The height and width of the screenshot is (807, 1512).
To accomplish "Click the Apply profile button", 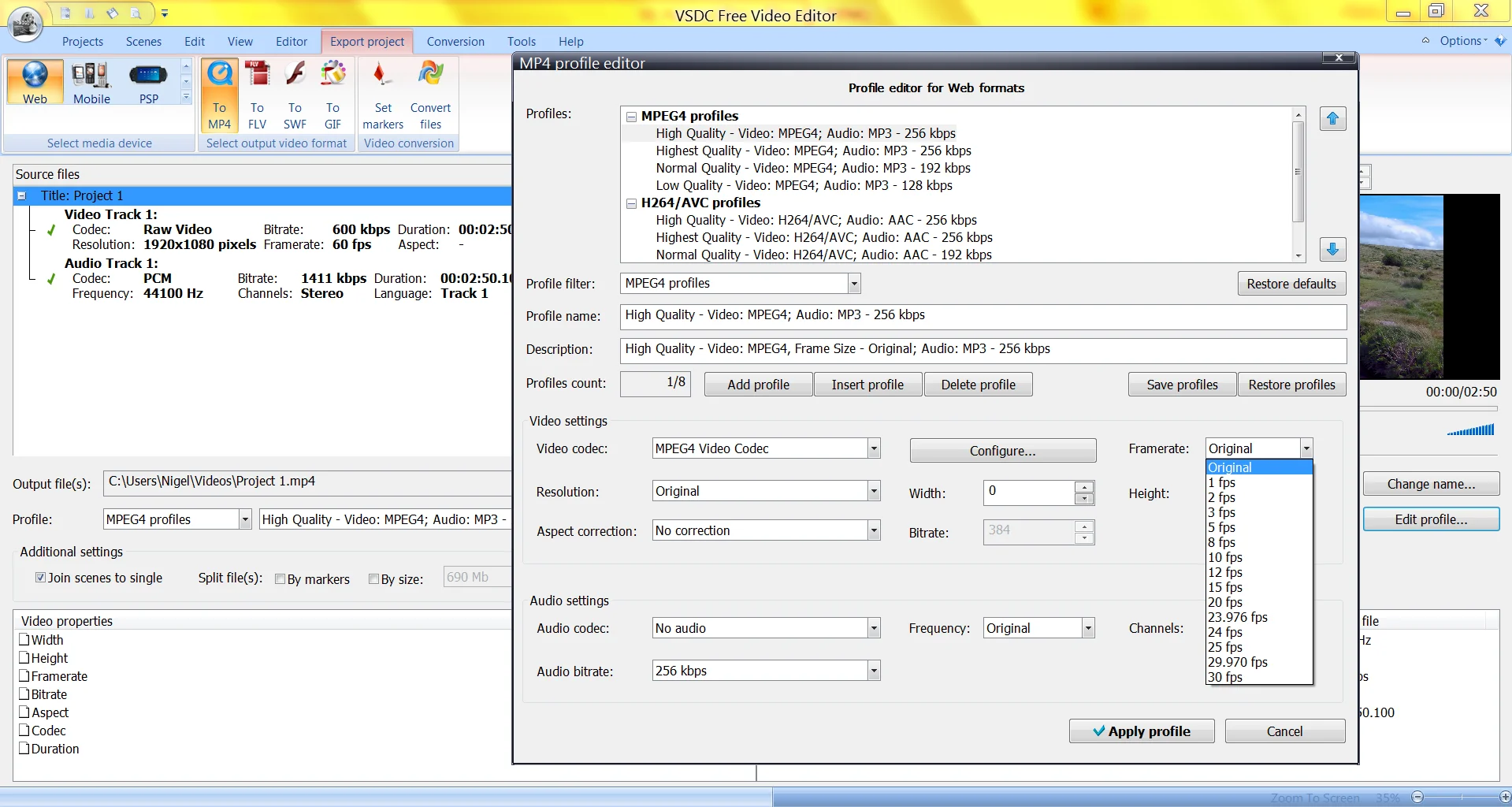I will pos(1141,731).
